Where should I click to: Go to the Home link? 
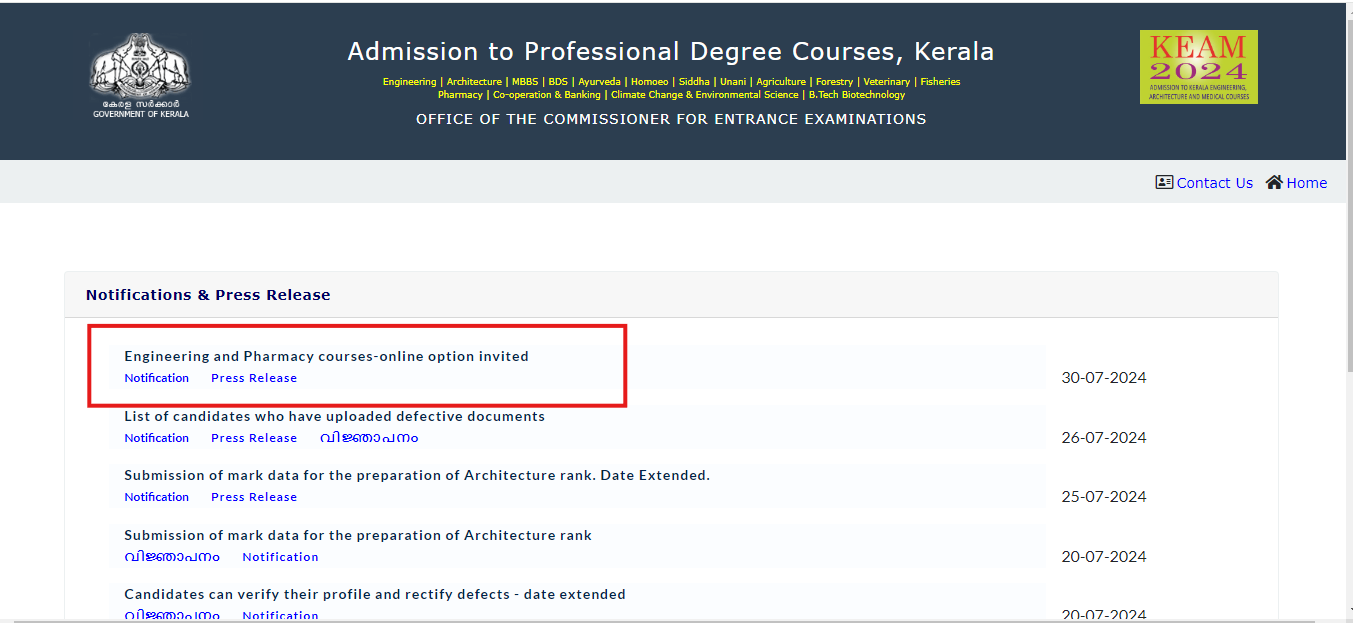1306,183
